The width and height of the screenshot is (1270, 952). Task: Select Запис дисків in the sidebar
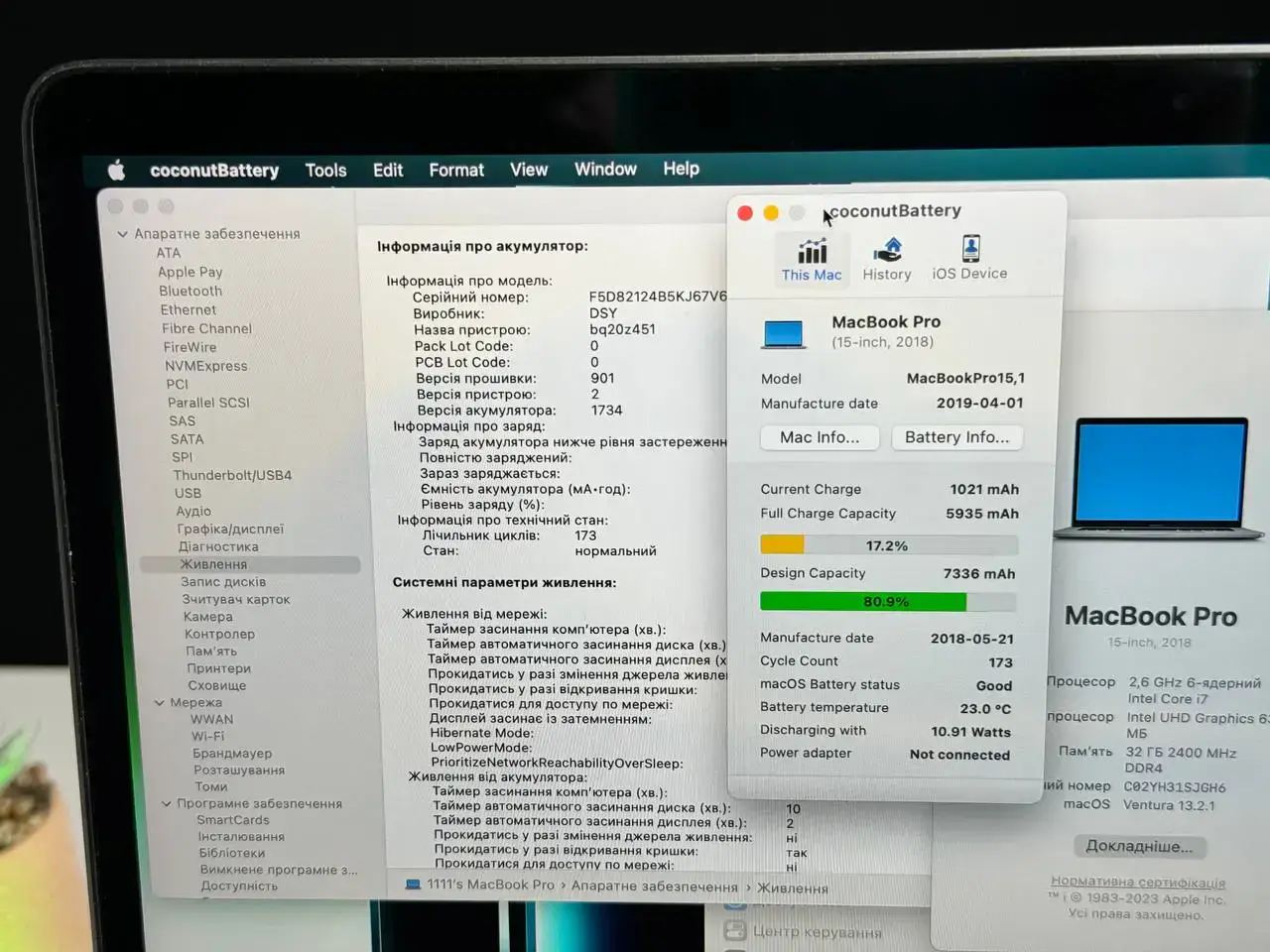pos(223,582)
